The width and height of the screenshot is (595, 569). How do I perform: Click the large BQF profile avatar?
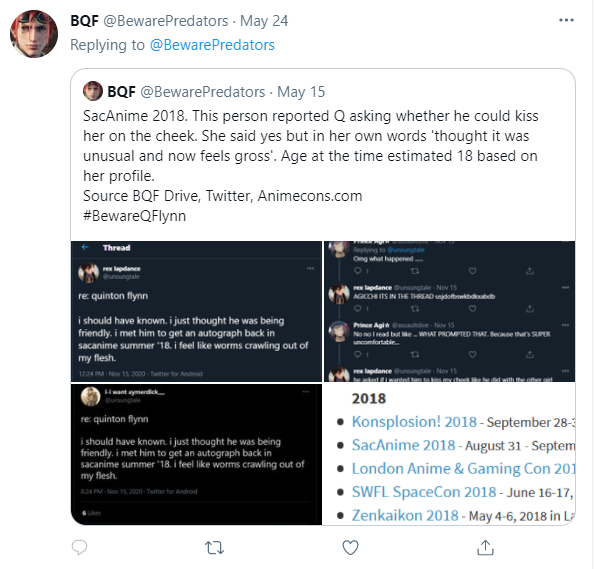[34, 34]
